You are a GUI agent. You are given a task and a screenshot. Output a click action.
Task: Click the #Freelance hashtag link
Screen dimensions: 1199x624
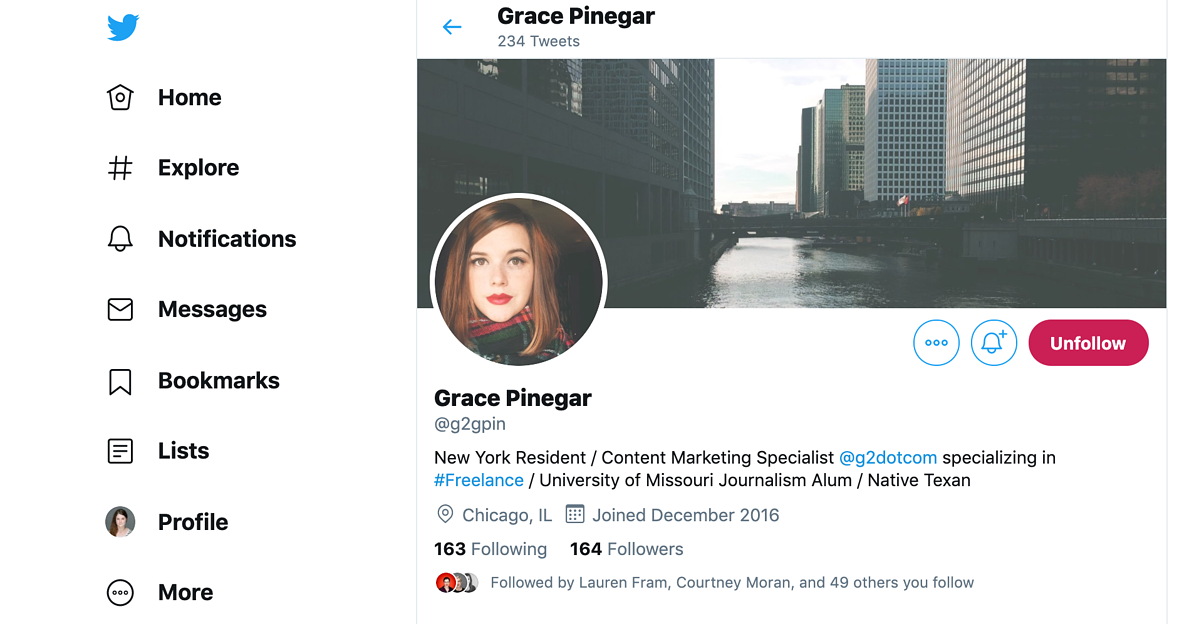pyautogui.click(x=479, y=480)
